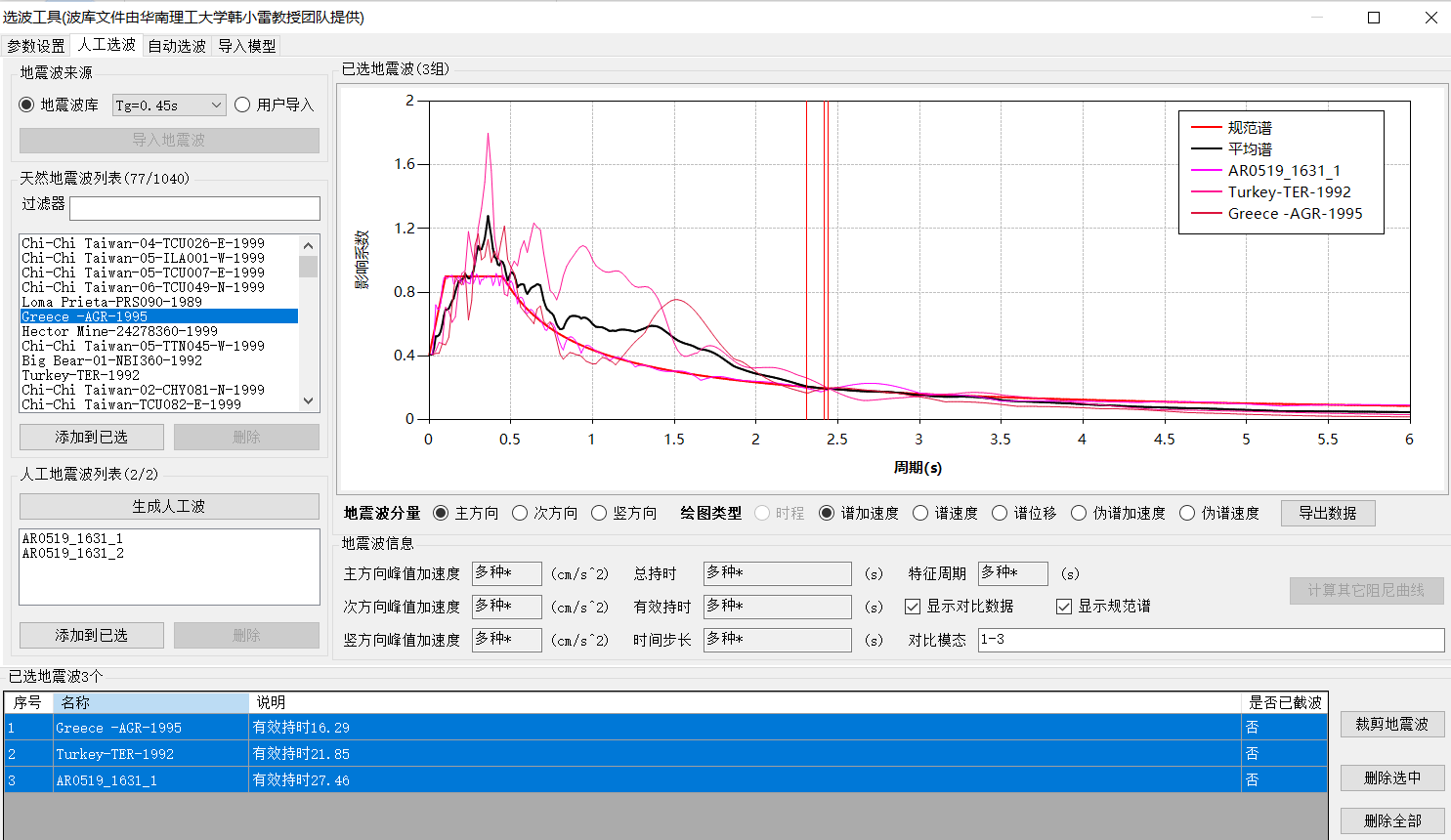Toggle 显示规范谱 checkbox
The image size is (1451, 840).
click(x=1064, y=607)
